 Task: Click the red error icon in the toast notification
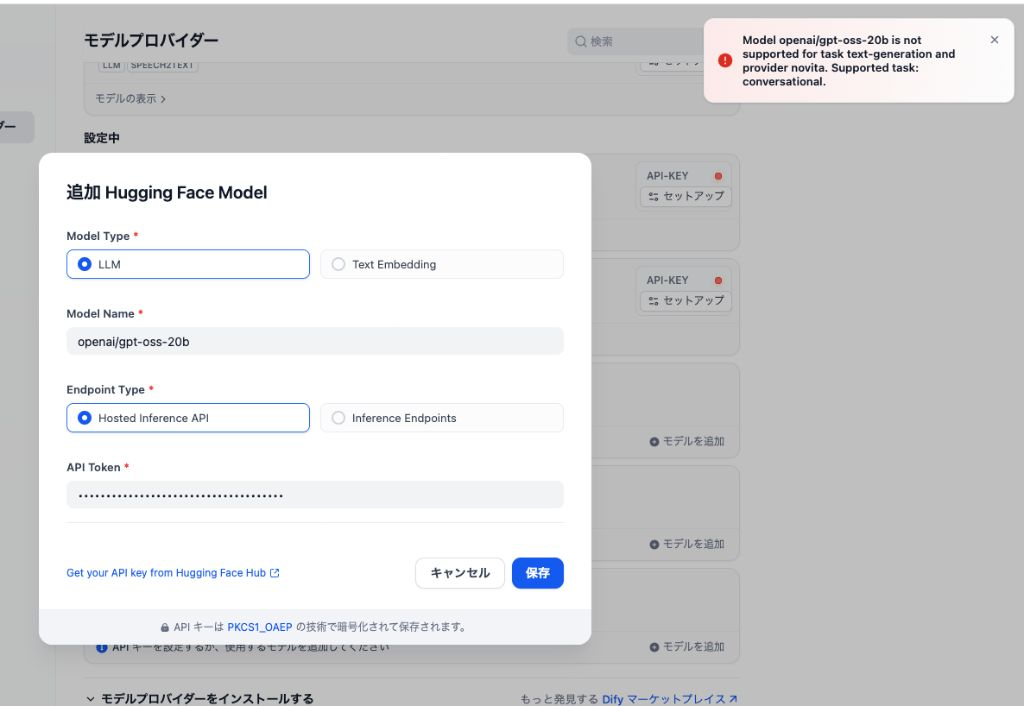tap(724, 60)
